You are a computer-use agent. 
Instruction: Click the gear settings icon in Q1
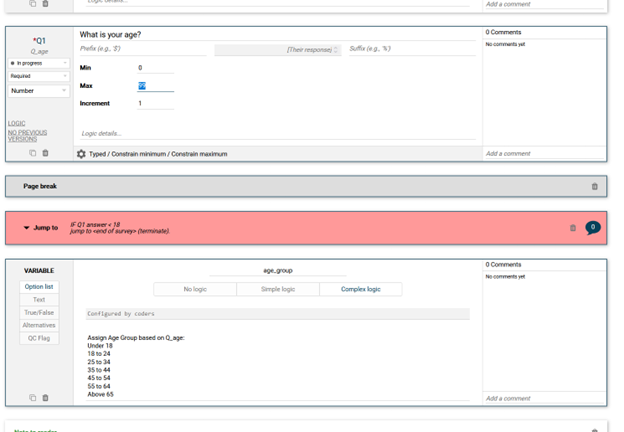click(81, 154)
